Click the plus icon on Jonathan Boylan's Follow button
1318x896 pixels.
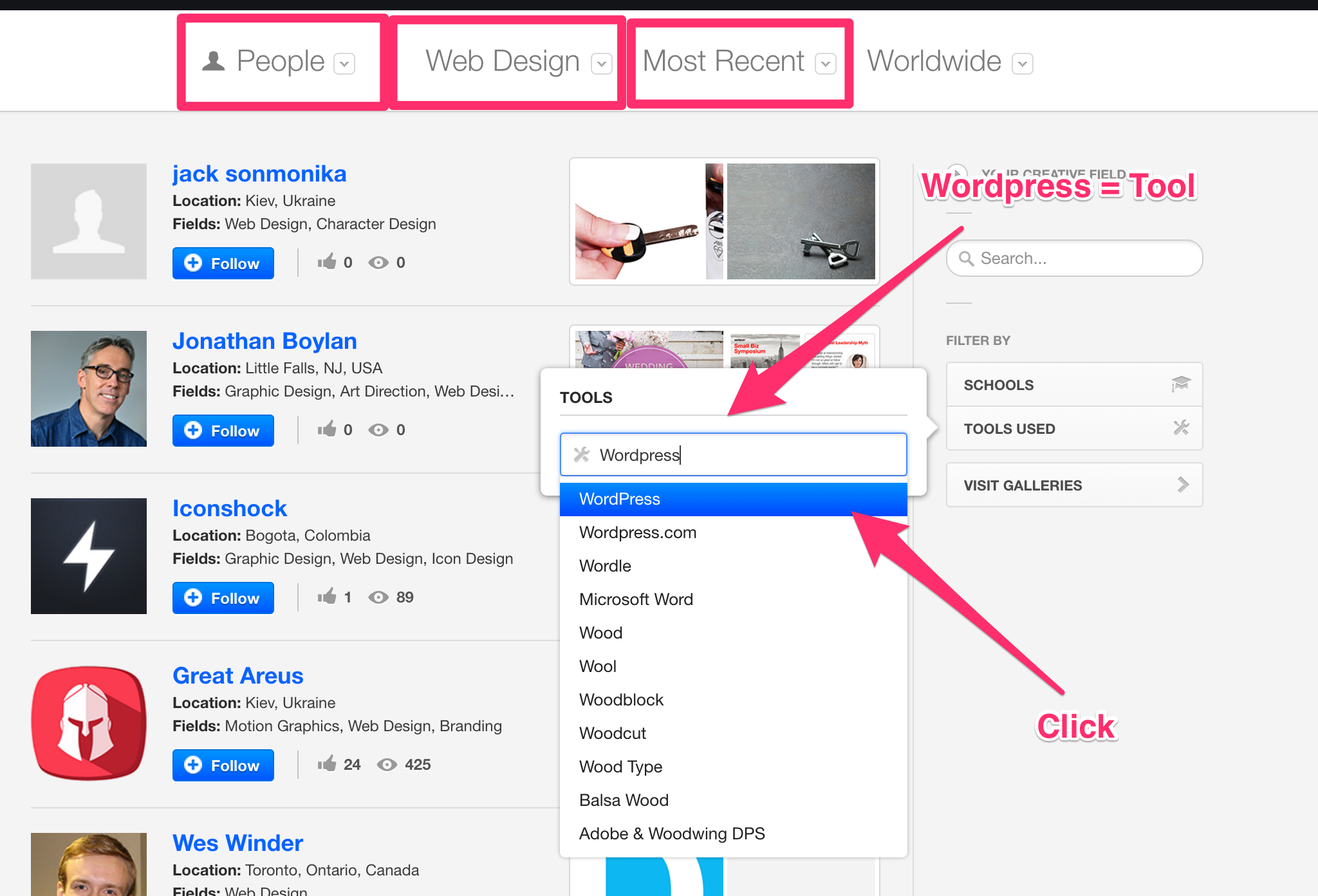[193, 430]
